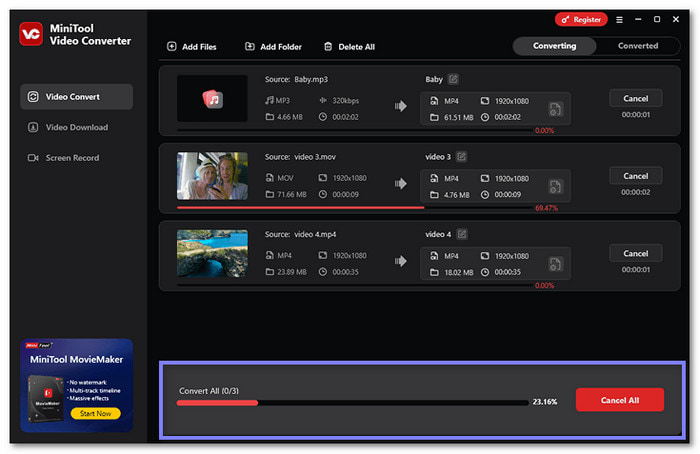Click Delete All label

(x=356, y=47)
